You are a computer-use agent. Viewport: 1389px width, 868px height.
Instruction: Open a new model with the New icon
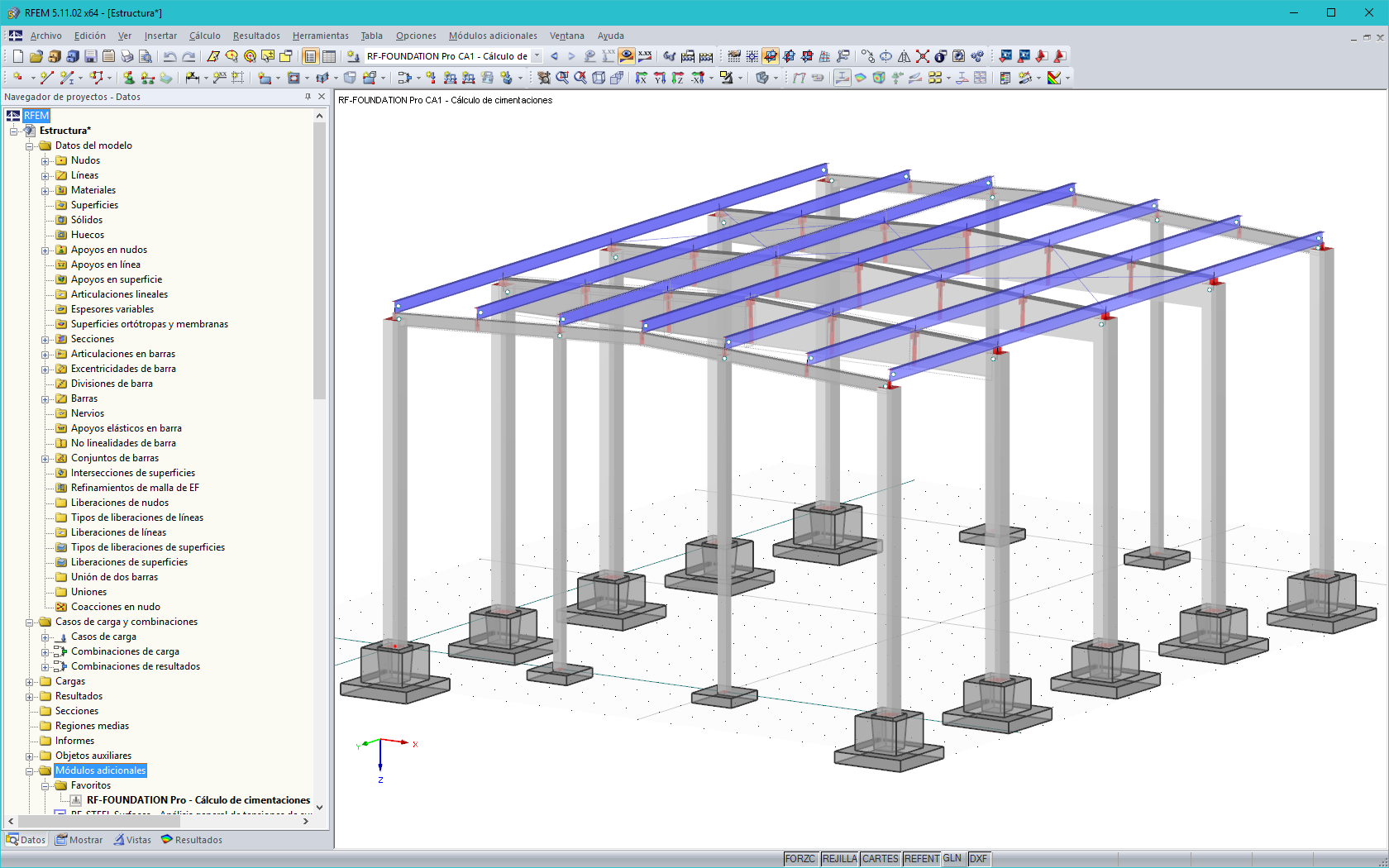(18, 55)
